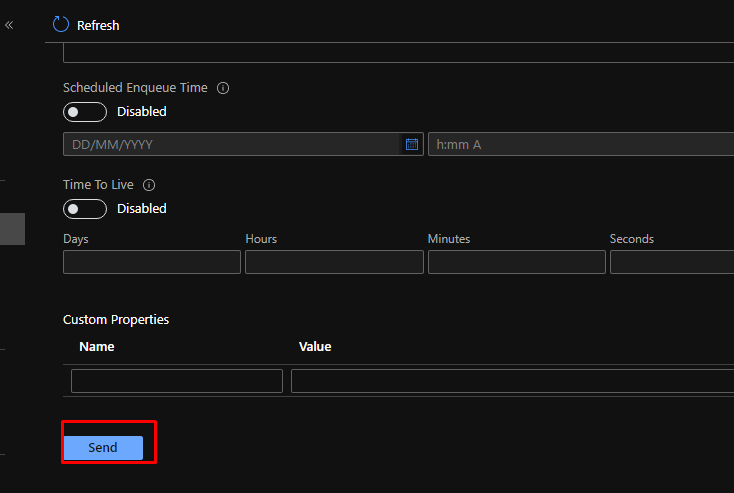
Task: Select the Minutes input box
Action: click(516, 262)
